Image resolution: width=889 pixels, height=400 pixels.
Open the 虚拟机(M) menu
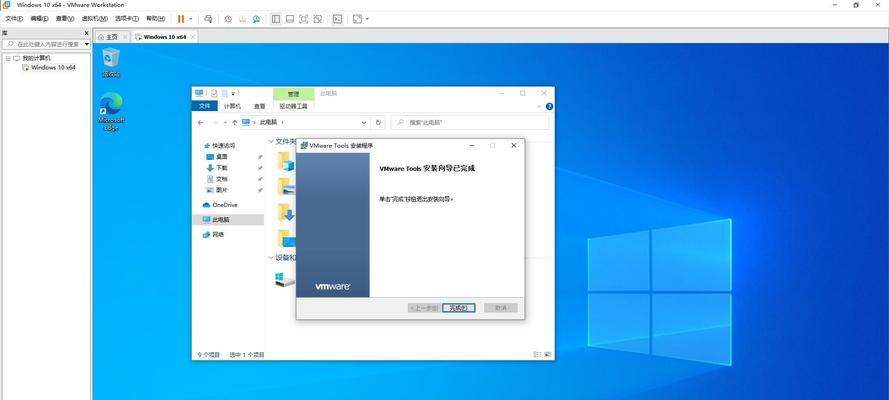coord(94,19)
